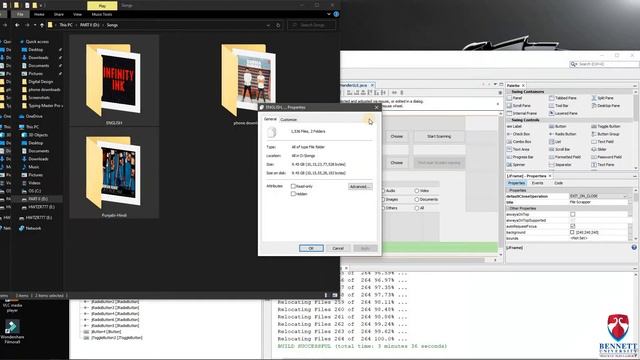Open Screenshots folder in sidebar
640x360 pixels.
(x=39, y=98)
